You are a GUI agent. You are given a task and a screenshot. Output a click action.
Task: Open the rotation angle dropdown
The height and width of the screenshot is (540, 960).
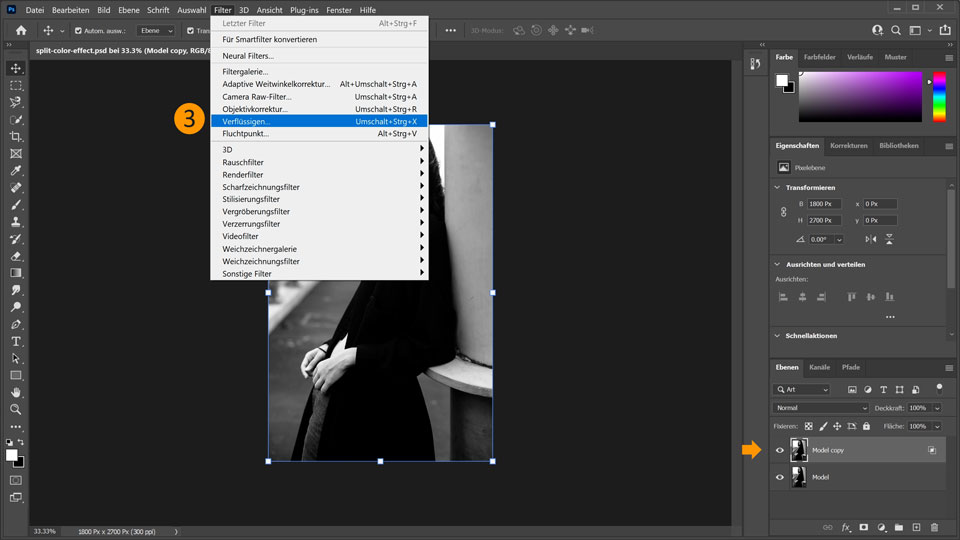(839, 239)
